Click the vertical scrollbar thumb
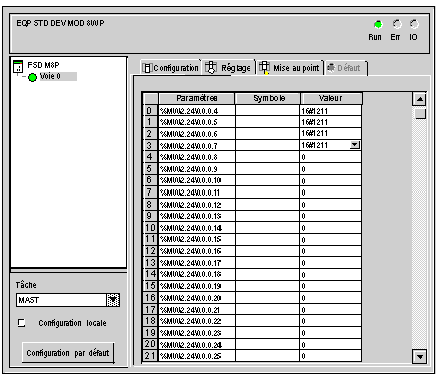This screenshot has width=440, height=384. pyautogui.click(x=420, y=113)
